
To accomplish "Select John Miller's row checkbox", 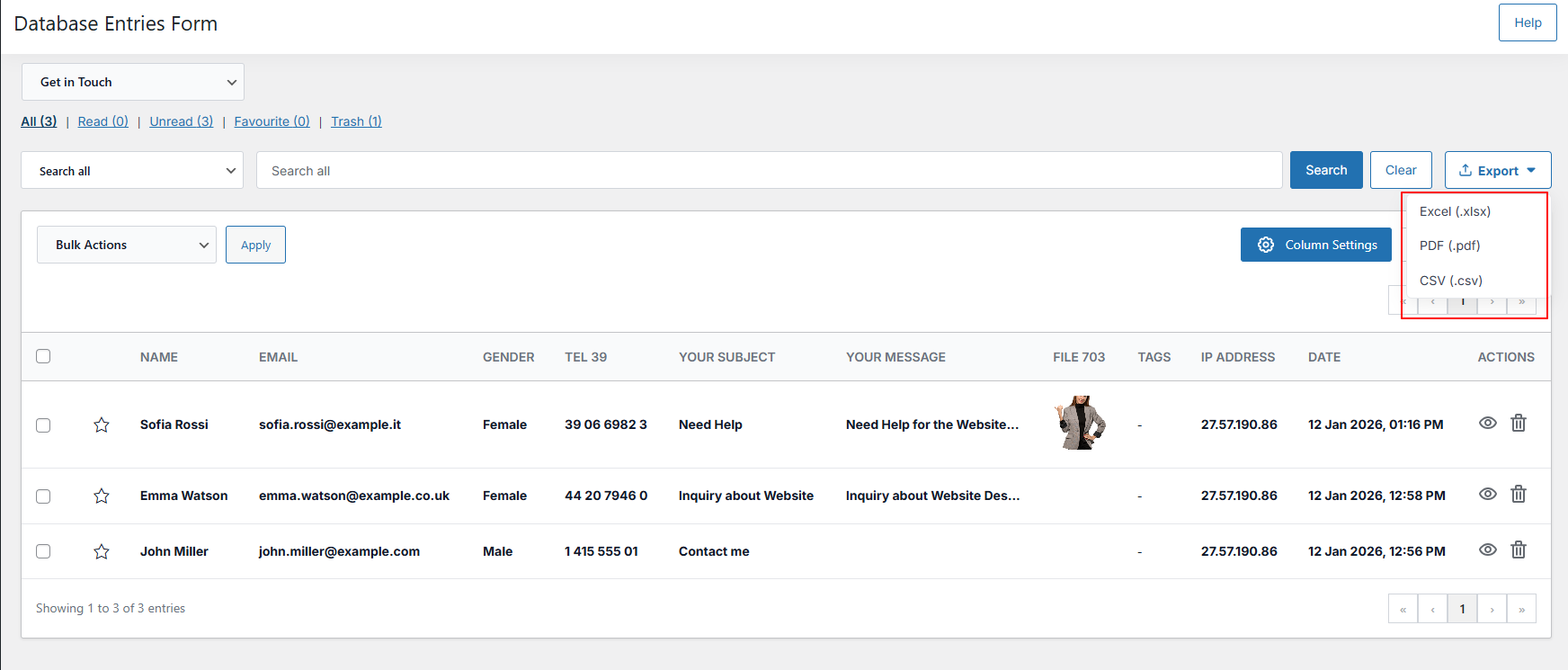I will coord(43,551).
